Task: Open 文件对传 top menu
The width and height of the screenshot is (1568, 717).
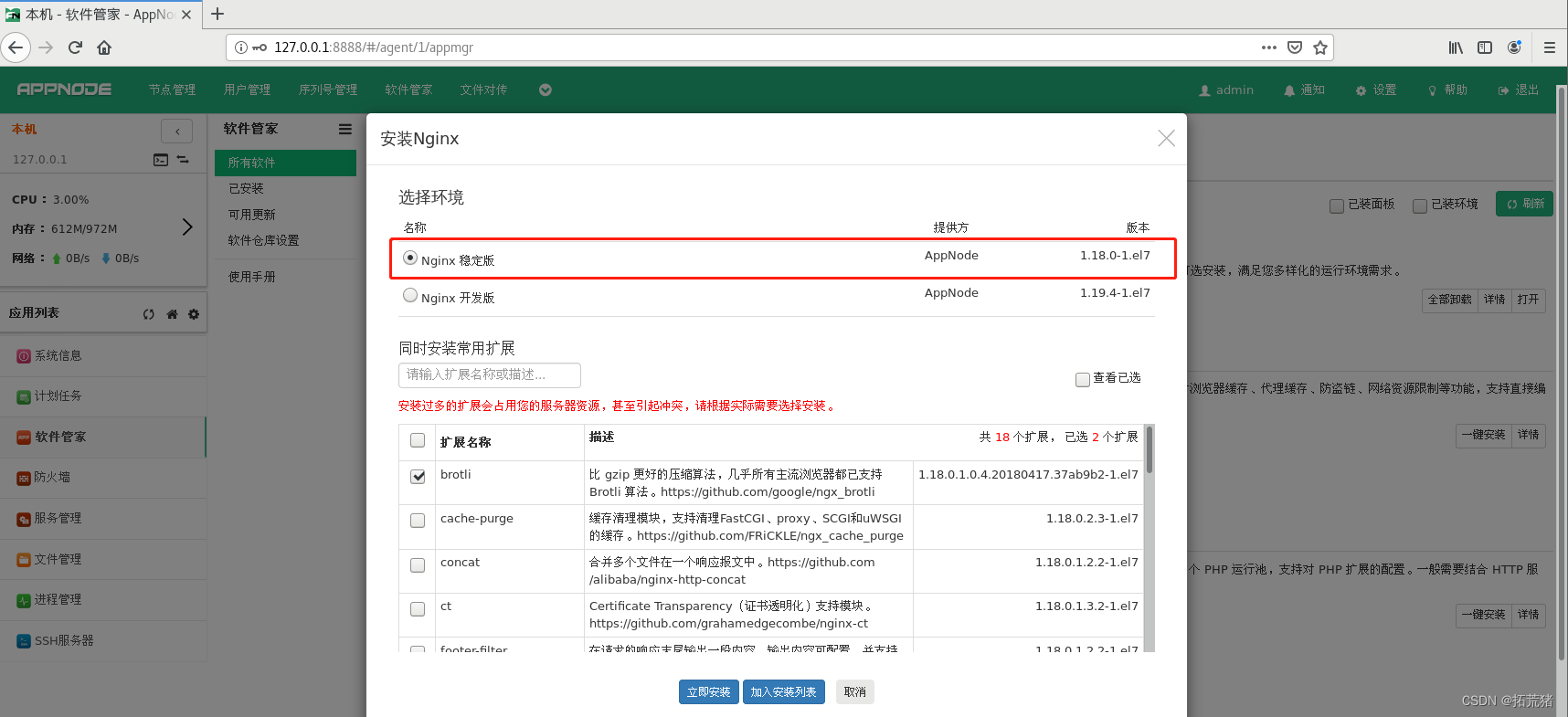Action: 484,90
